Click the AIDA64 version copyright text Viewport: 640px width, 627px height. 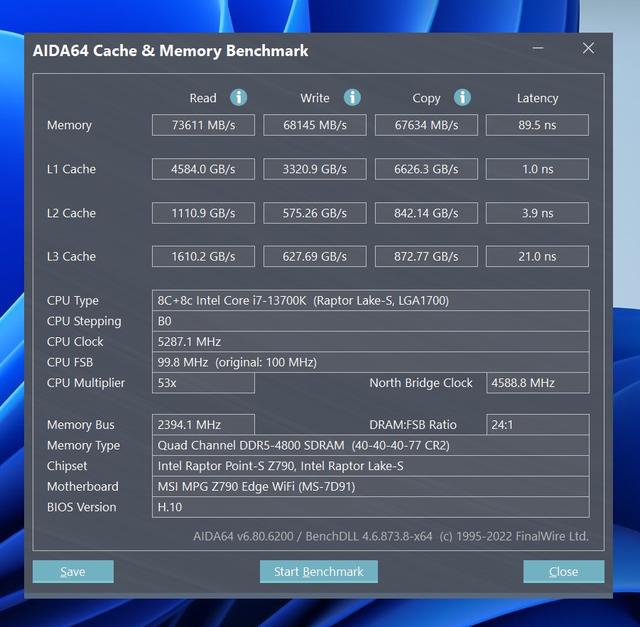391,536
